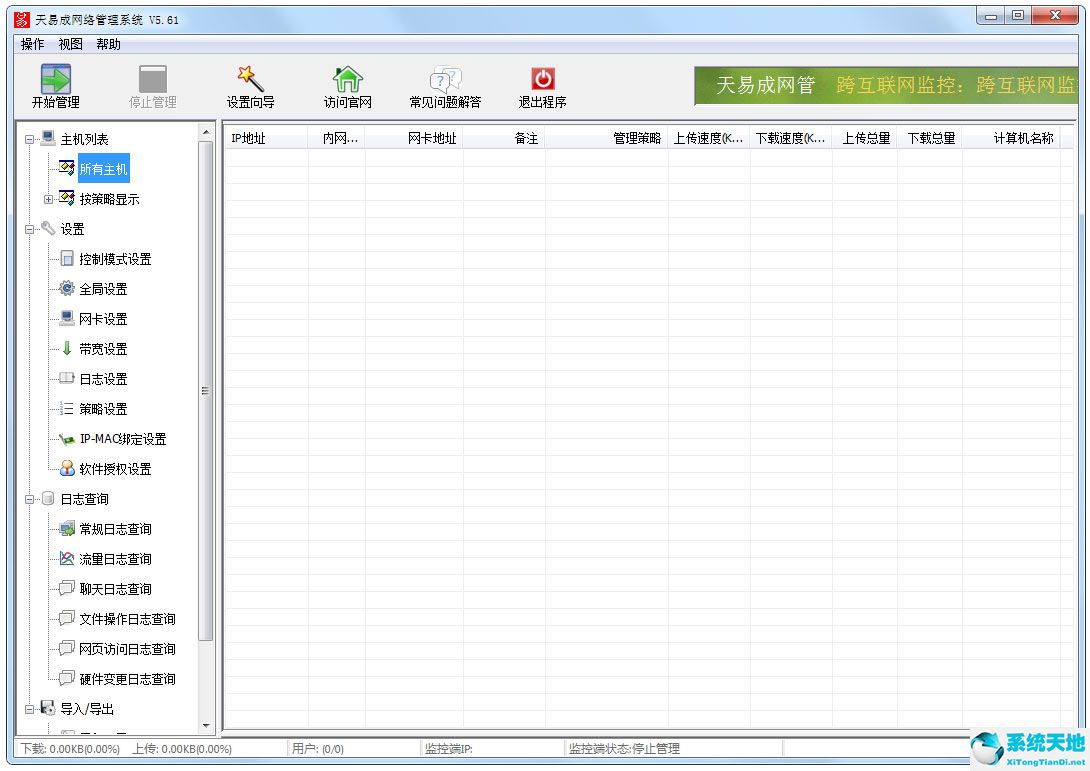Screen dimensions: 1090x771
Task: Open the 操作 menu
Action: [x=32, y=44]
